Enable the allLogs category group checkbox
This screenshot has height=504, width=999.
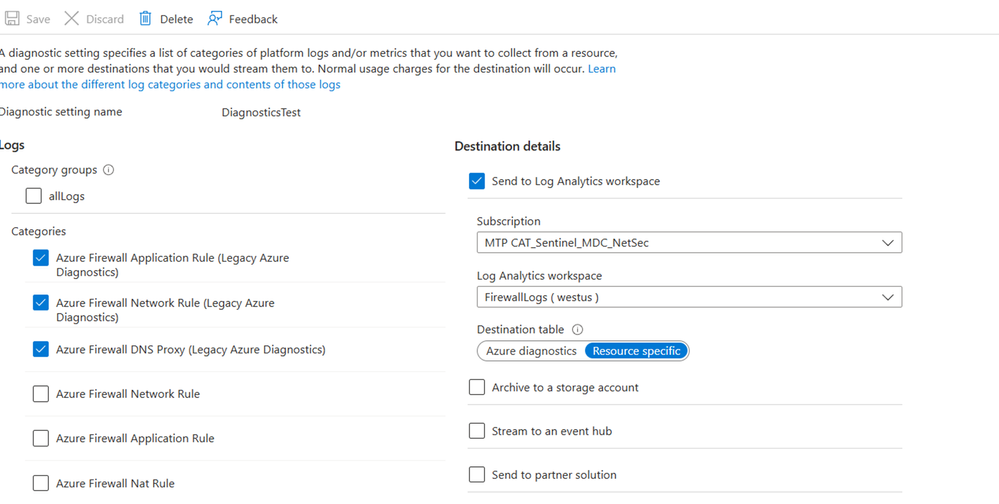click(34, 196)
